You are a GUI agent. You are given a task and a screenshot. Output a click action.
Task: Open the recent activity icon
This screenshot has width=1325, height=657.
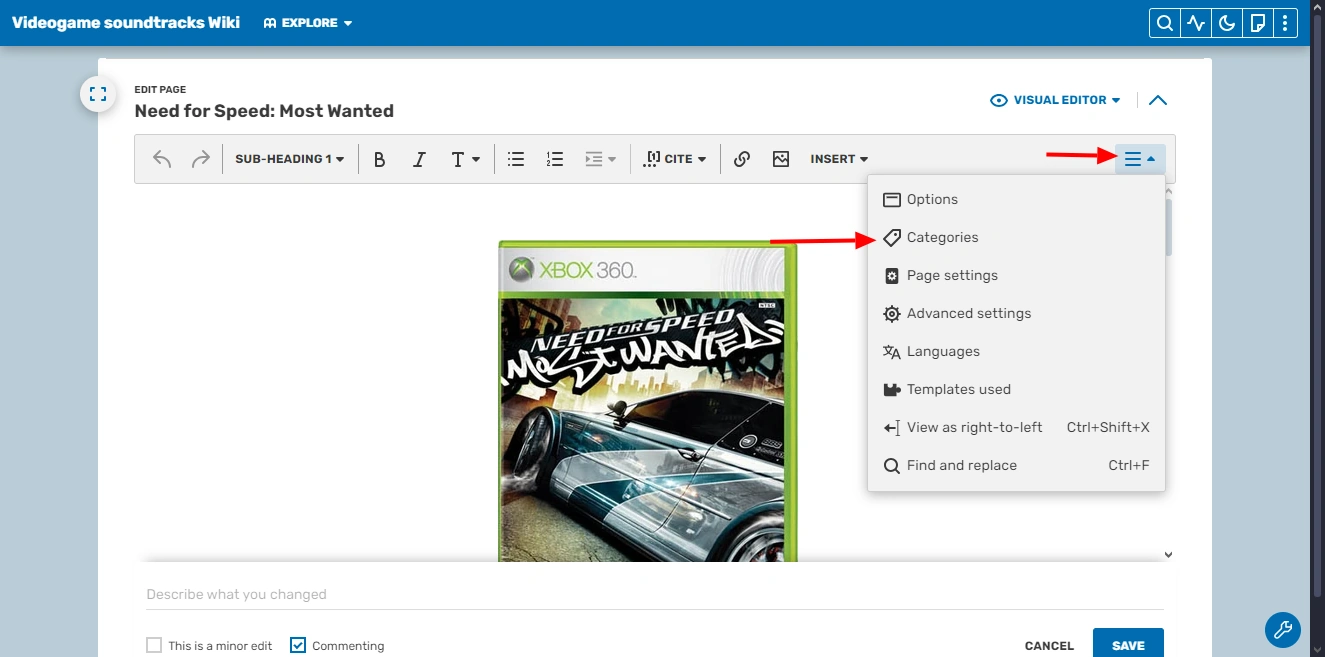(x=1195, y=23)
